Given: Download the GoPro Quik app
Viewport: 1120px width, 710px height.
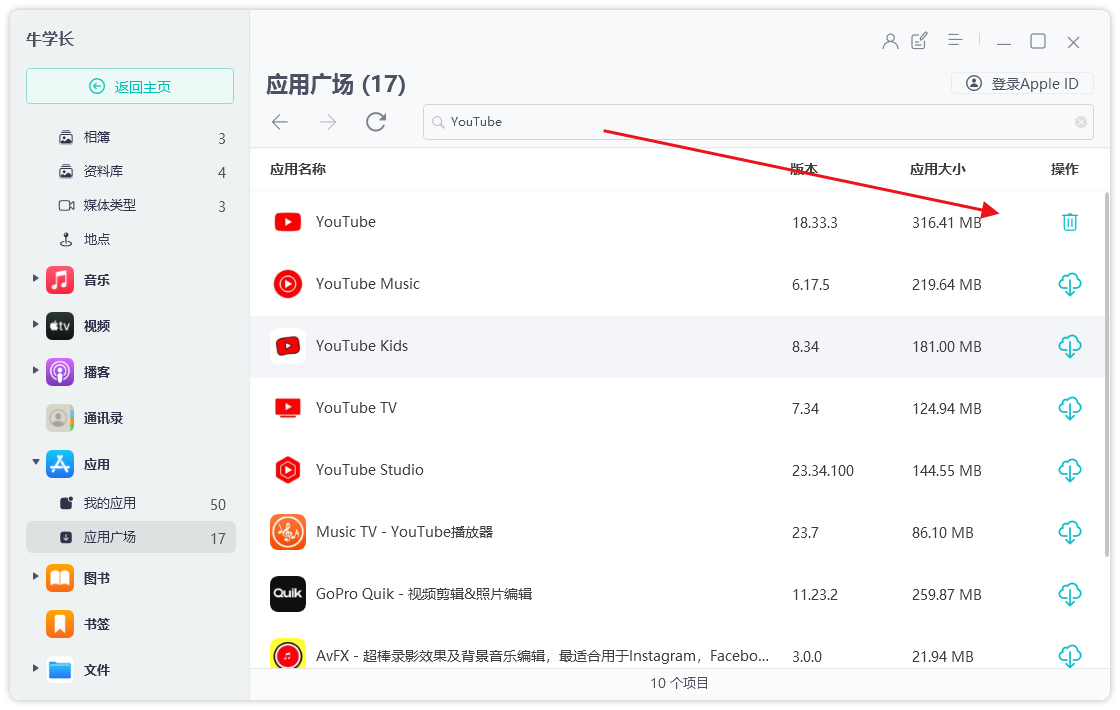Looking at the screenshot, I should (1070, 594).
